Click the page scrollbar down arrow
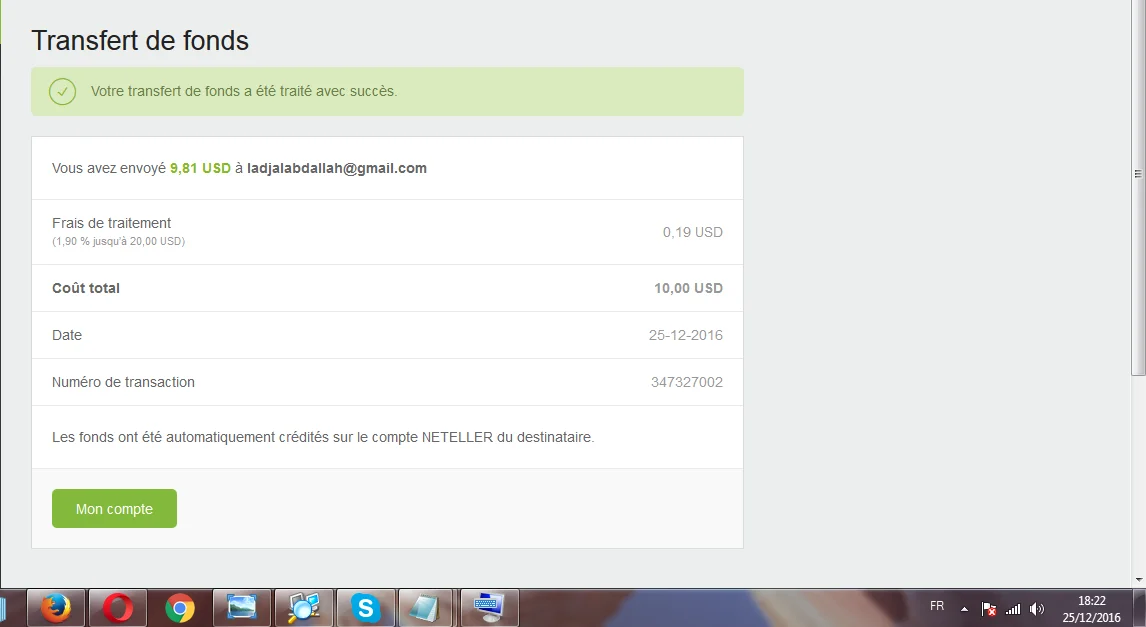 [1138, 579]
